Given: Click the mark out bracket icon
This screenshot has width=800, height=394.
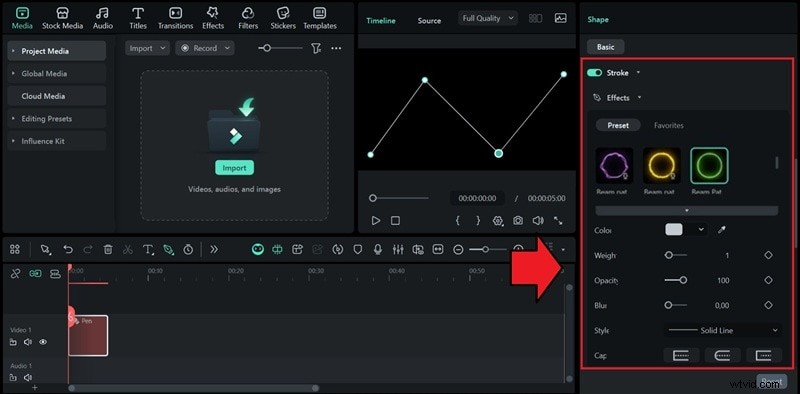Looking at the screenshot, I should [x=478, y=220].
